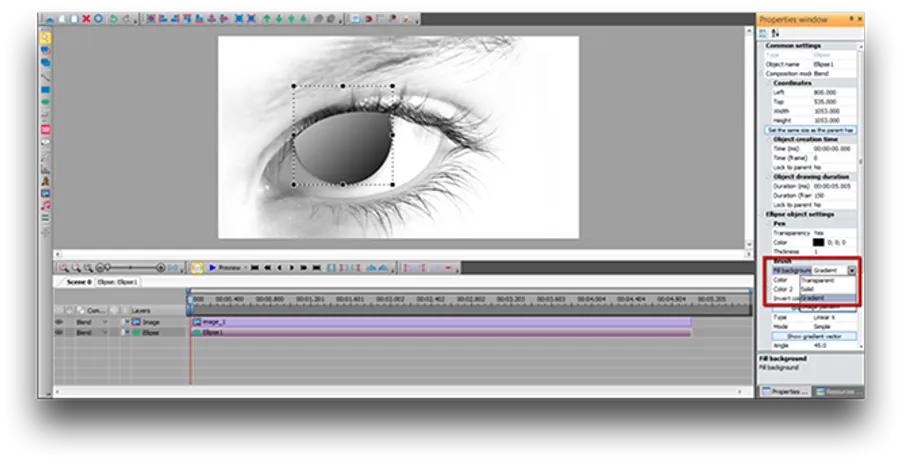Click the third zoom magnifier icon above timeline
This screenshot has height=459, width=900.
88,268
